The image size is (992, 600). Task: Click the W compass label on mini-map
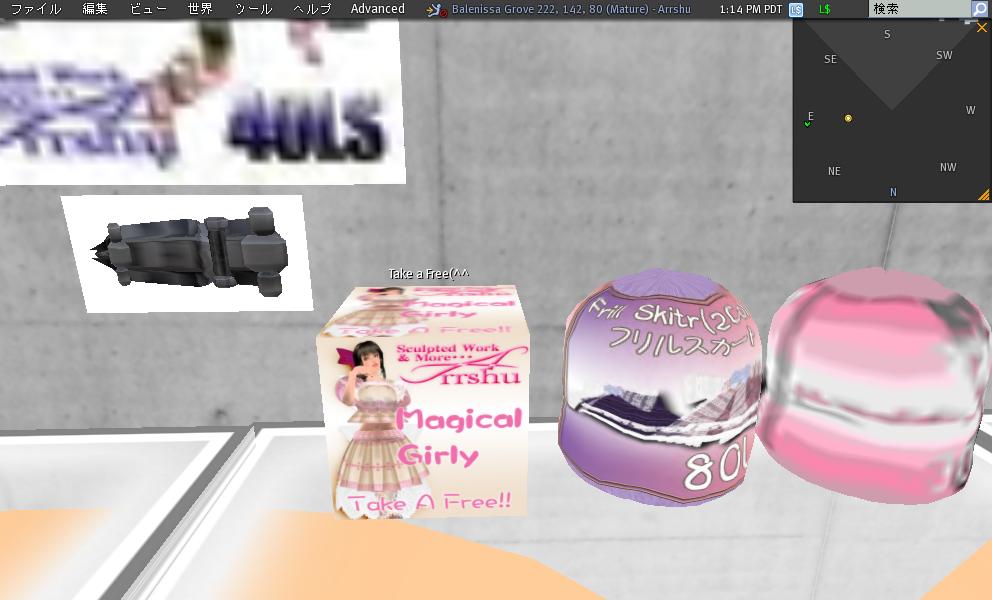coord(970,110)
